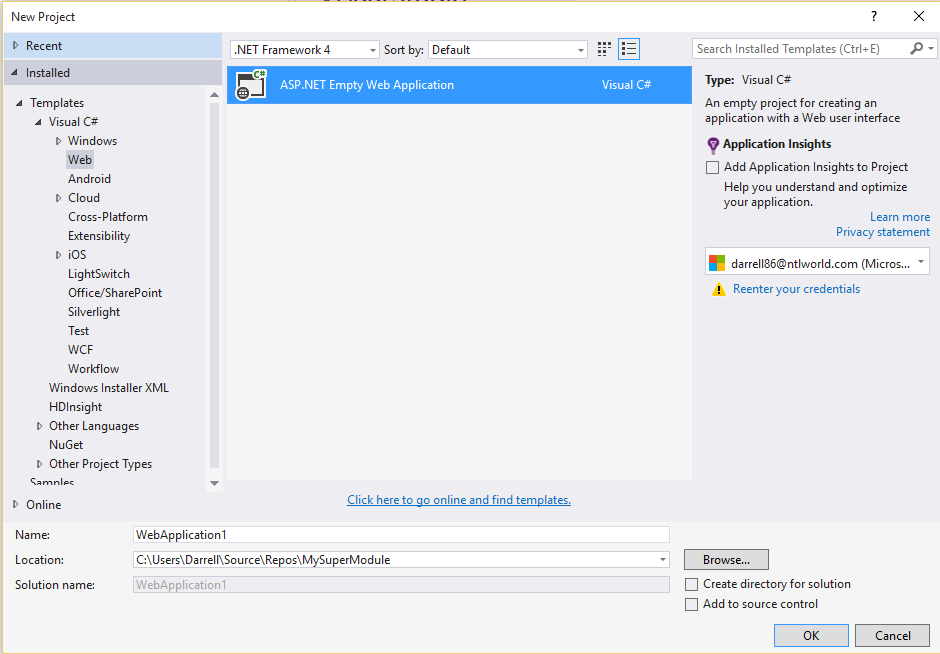Enable Add Application Insights to Project
The height and width of the screenshot is (654, 940).
(x=713, y=167)
